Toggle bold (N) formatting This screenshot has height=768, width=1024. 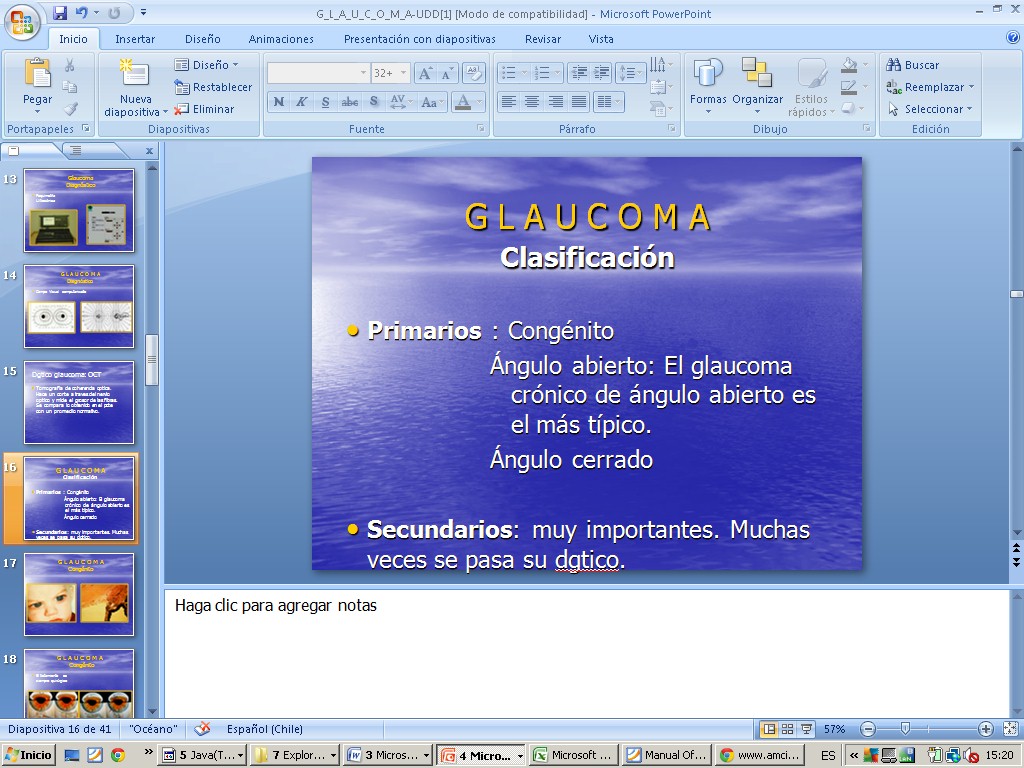pos(278,102)
